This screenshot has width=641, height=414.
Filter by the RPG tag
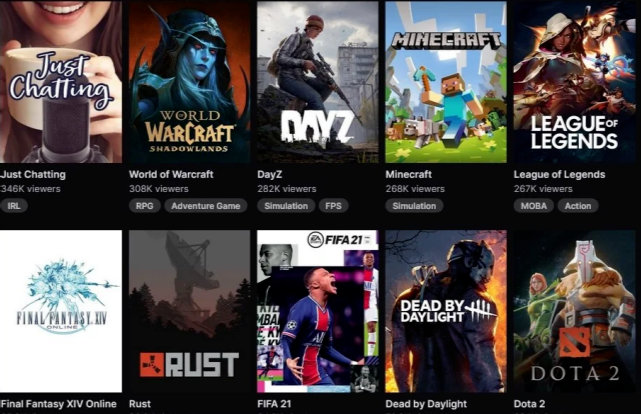pos(144,206)
